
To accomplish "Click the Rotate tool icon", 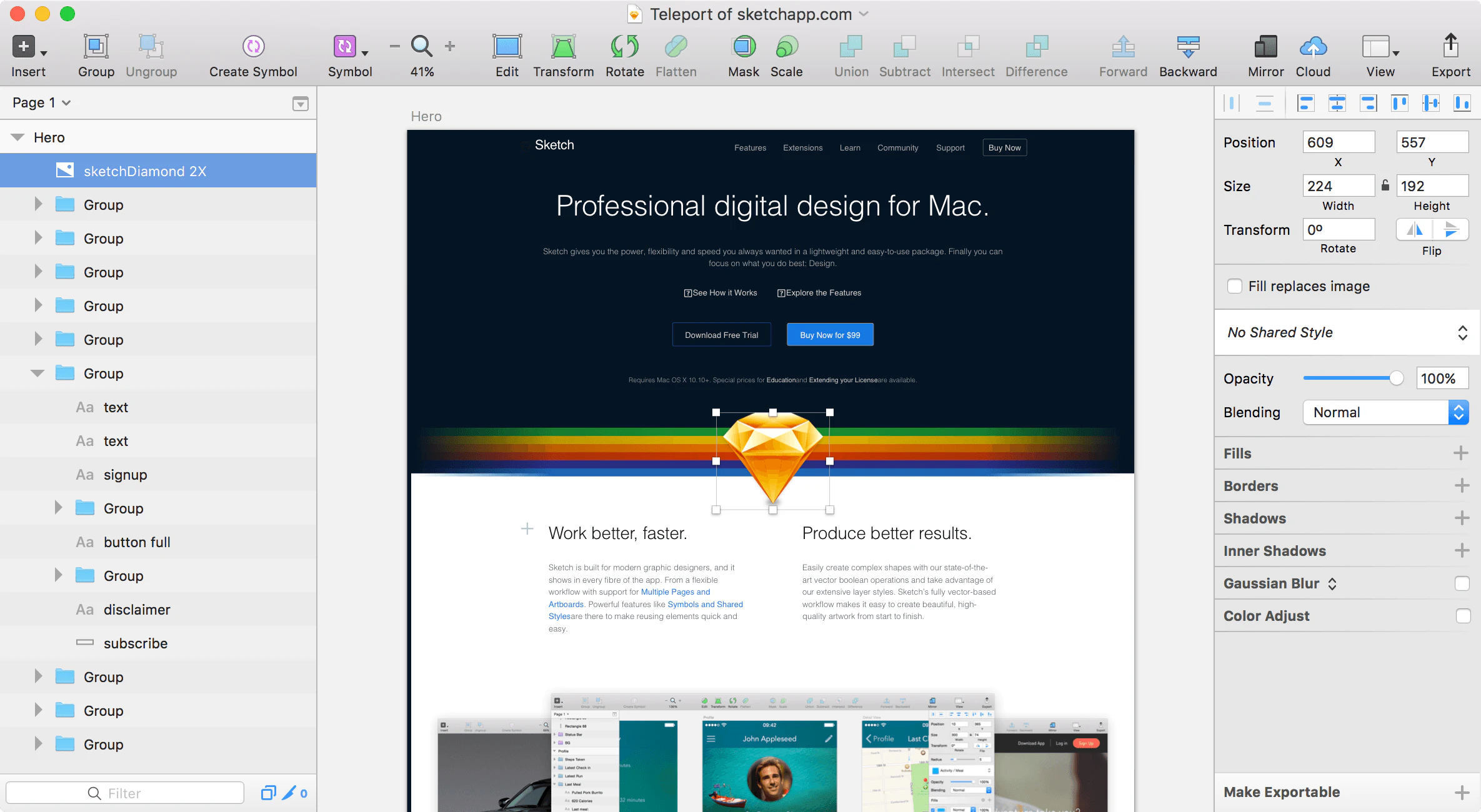I will pyautogui.click(x=624, y=47).
